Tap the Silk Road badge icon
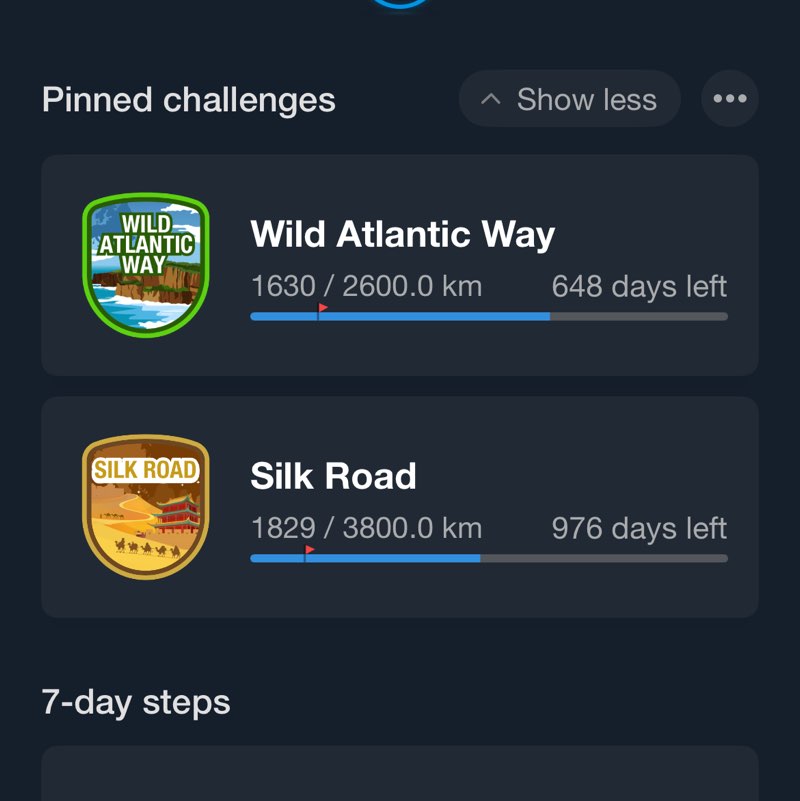The height and width of the screenshot is (801, 800). coord(146,507)
